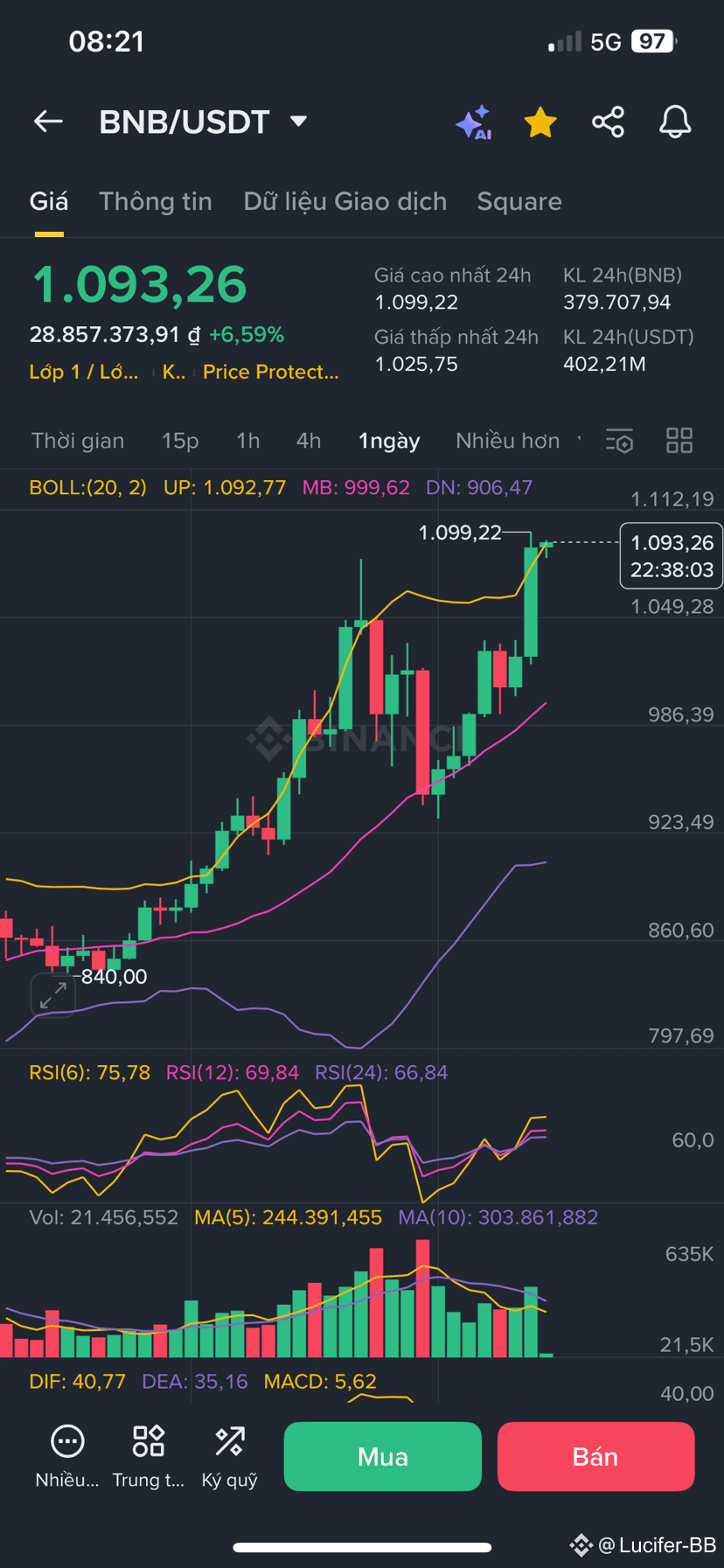Tap the RSI(24): 66,84 label
The image size is (724, 1568).
(x=381, y=1072)
